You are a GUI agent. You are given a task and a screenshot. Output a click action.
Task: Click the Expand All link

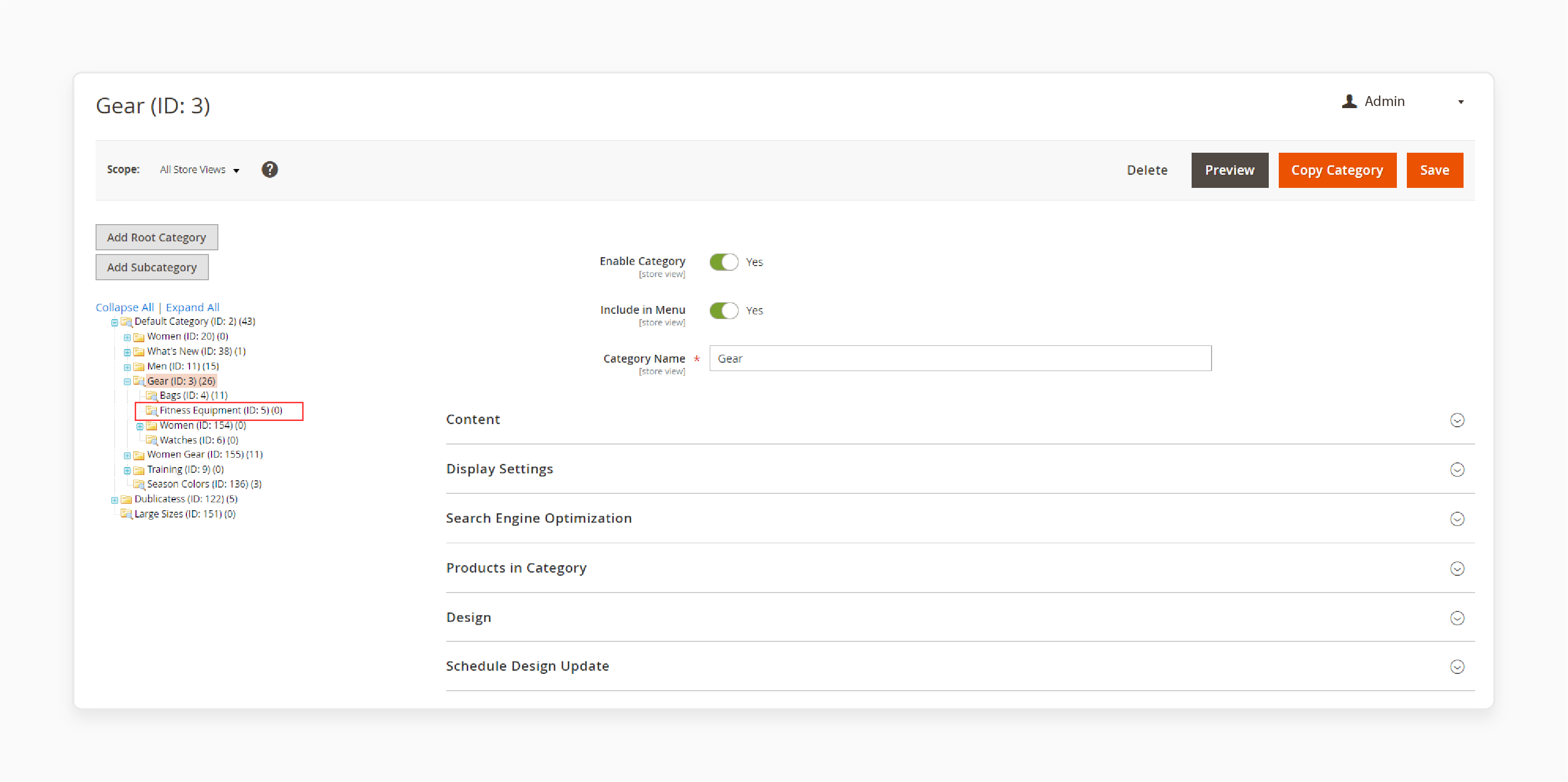(x=192, y=308)
